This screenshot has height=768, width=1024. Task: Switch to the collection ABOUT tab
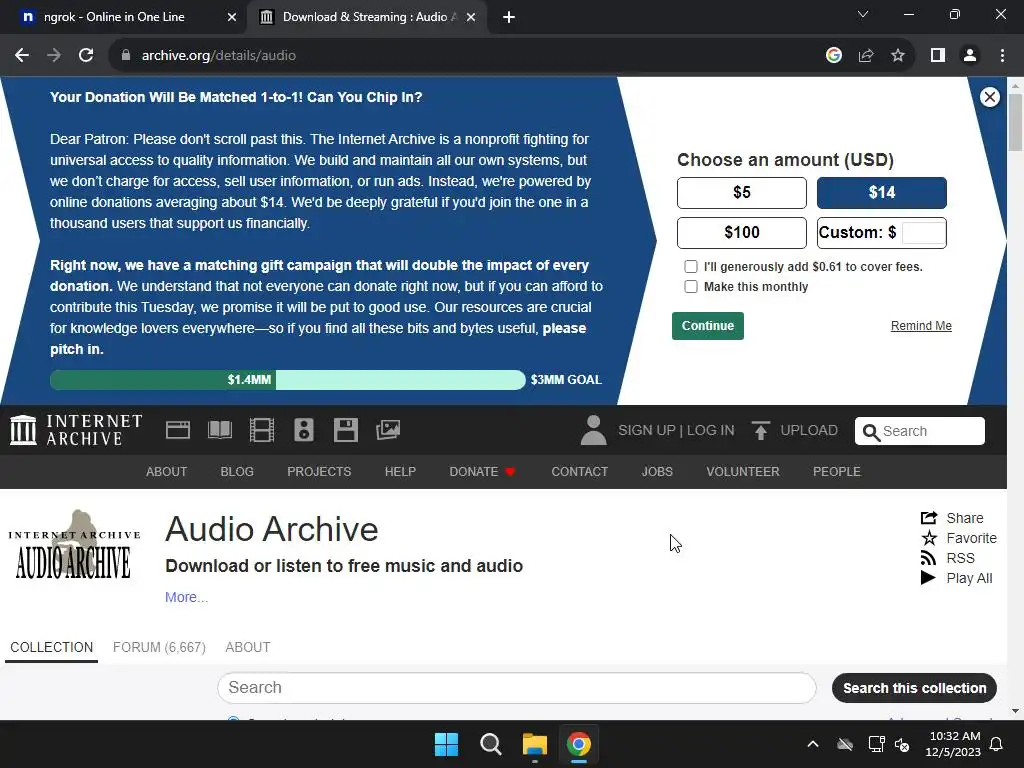[248, 647]
